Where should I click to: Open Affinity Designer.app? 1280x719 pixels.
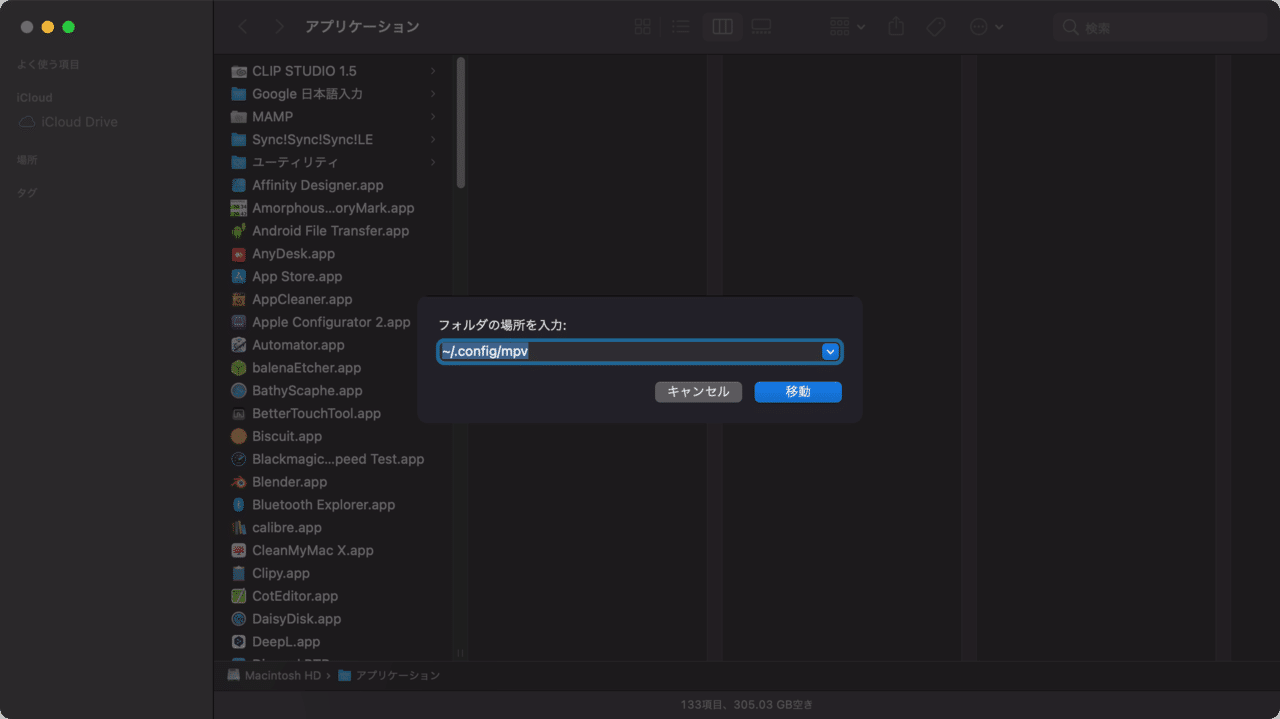[316, 185]
